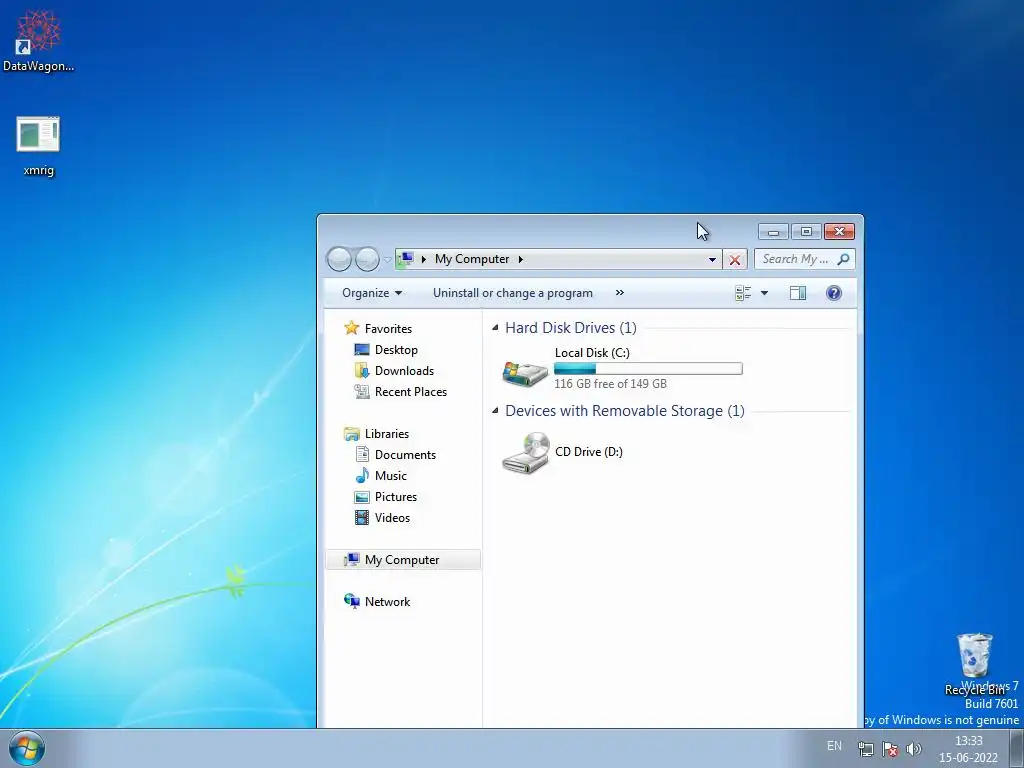This screenshot has height=768, width=1024.
Task: Click the 116 GB free of 149 GB text
Action: coord(611,384)
